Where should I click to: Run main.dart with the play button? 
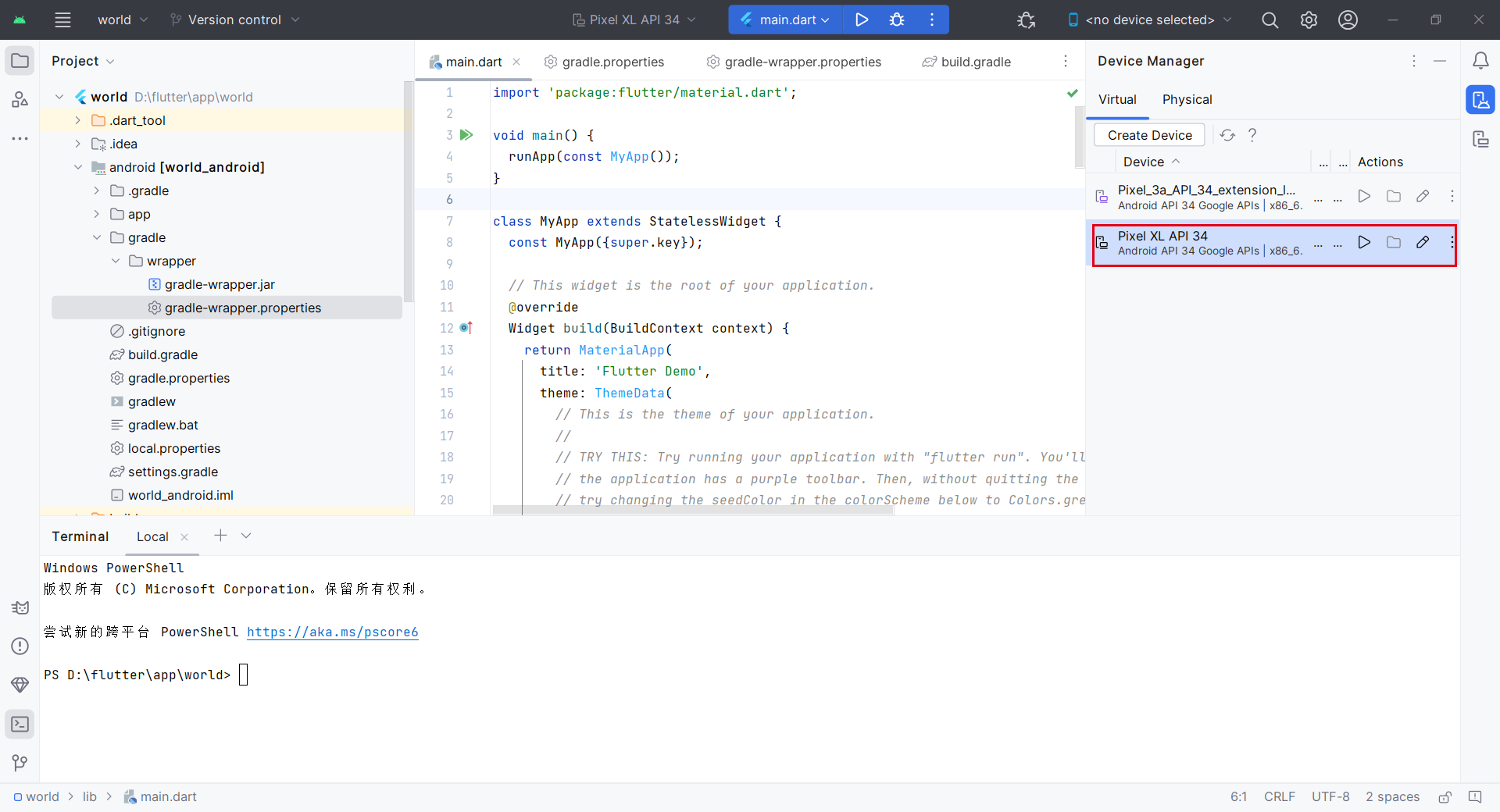[x=862, y=20]
